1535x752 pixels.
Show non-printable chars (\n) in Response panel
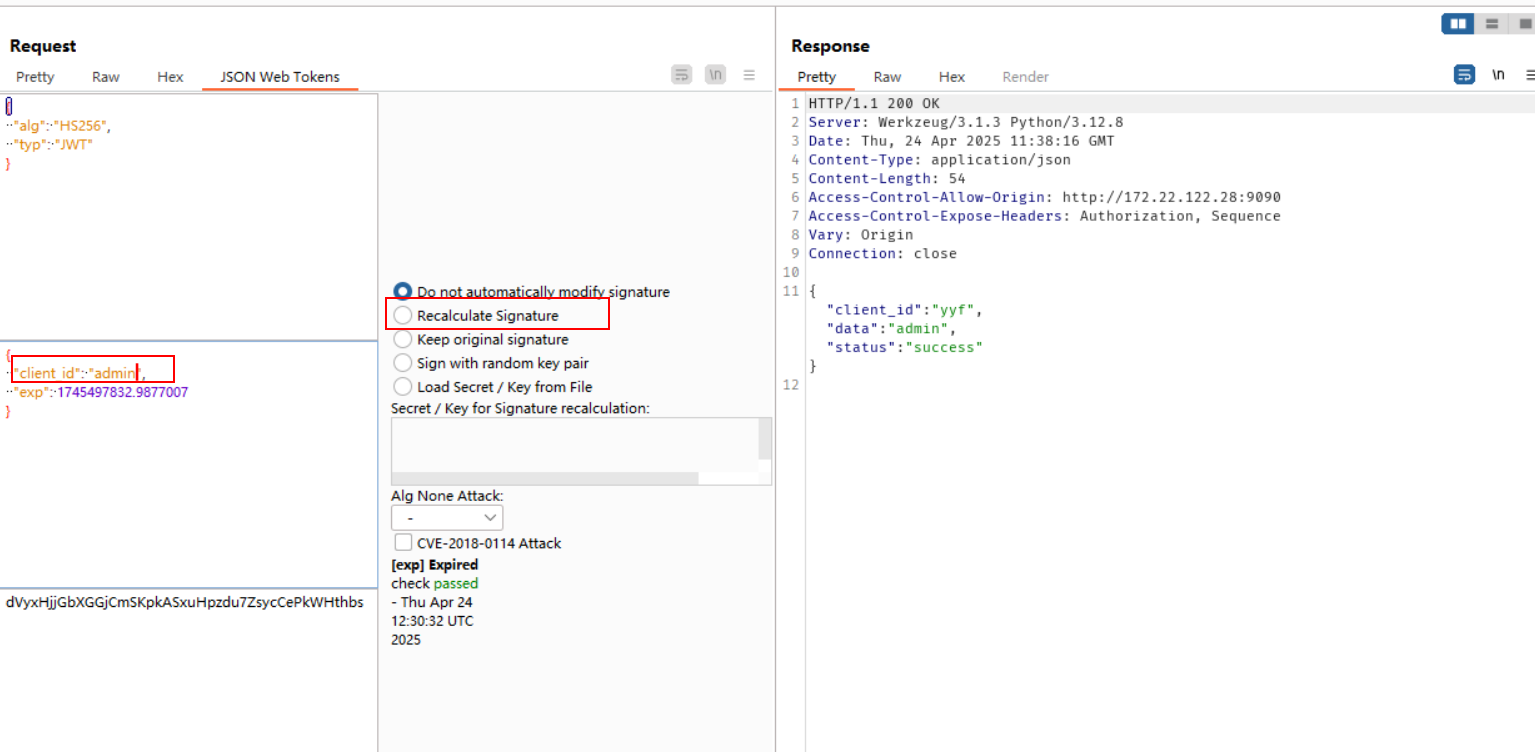1498,74
